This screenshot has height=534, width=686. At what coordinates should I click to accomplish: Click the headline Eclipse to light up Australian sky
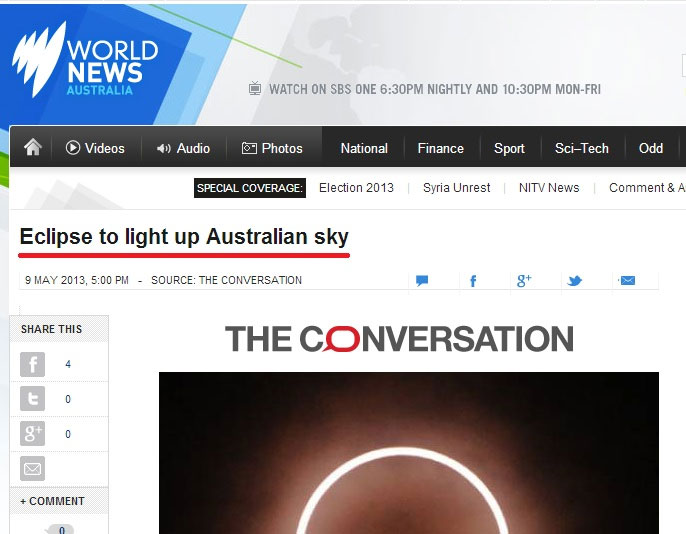point(184,237)
